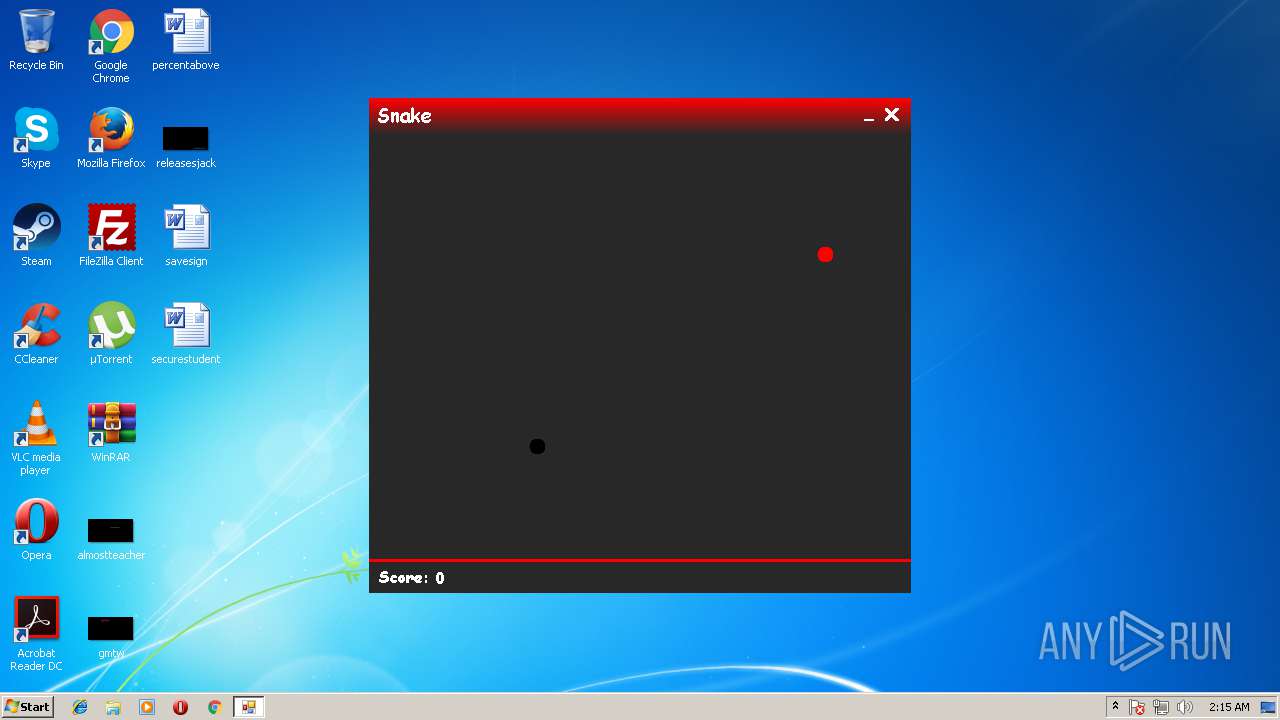Open the media player taskbar icon
Viewport: 1280px width, 720px height.
pyautogui.click(x=147, y=707)
